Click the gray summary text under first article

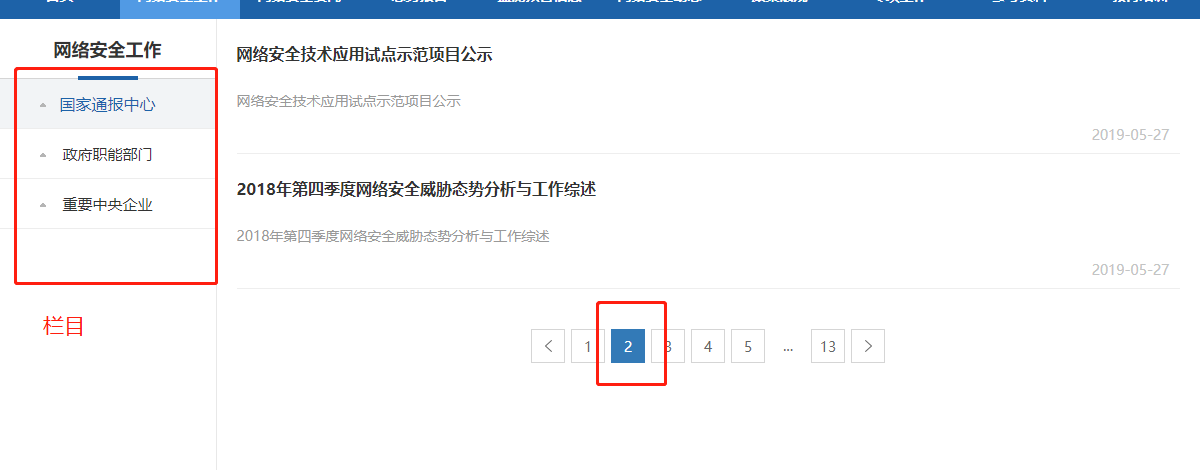click(x=348, y=101)
